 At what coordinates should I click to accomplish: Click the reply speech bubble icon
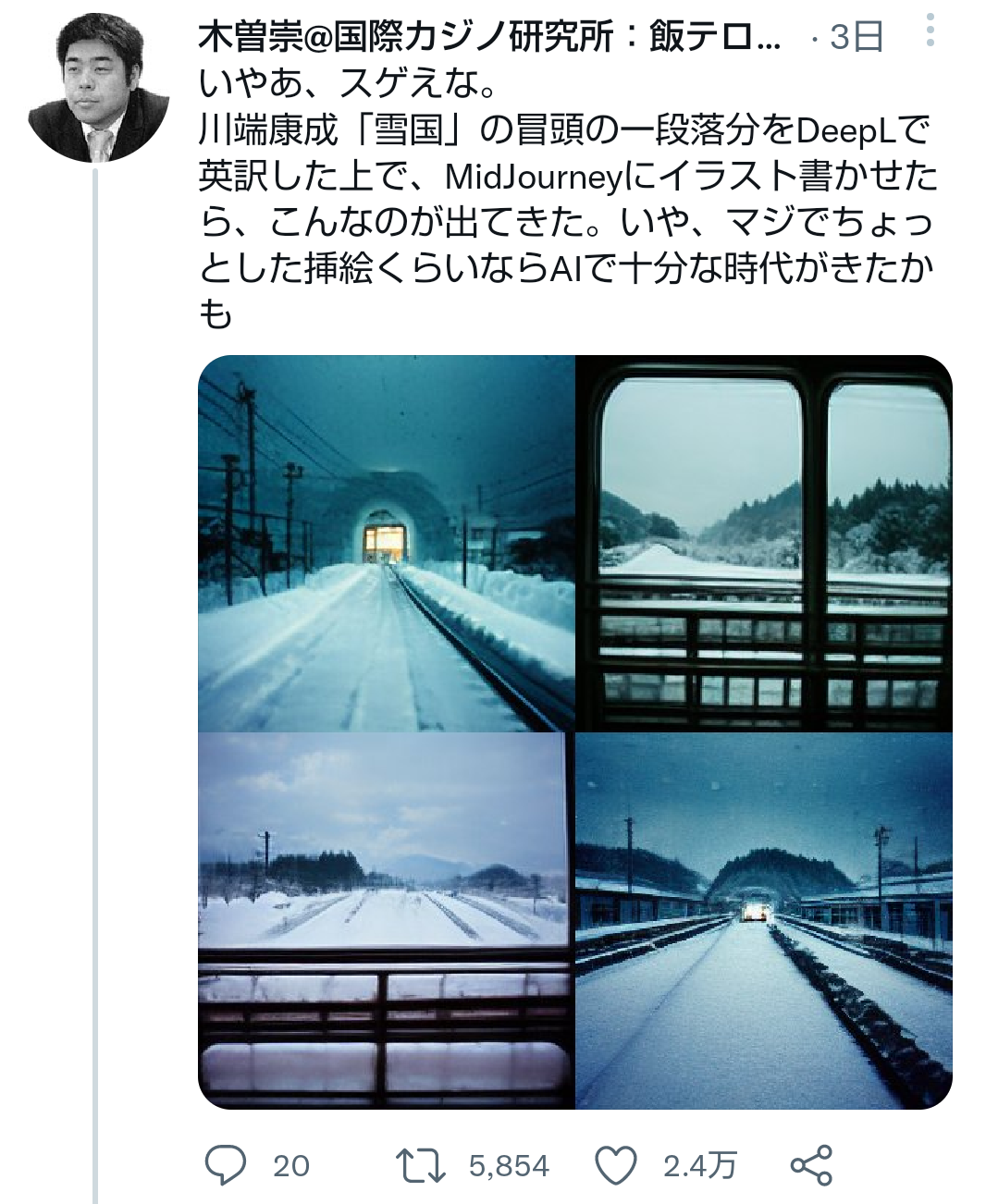pyautogui.click(x=225, y=1165)
